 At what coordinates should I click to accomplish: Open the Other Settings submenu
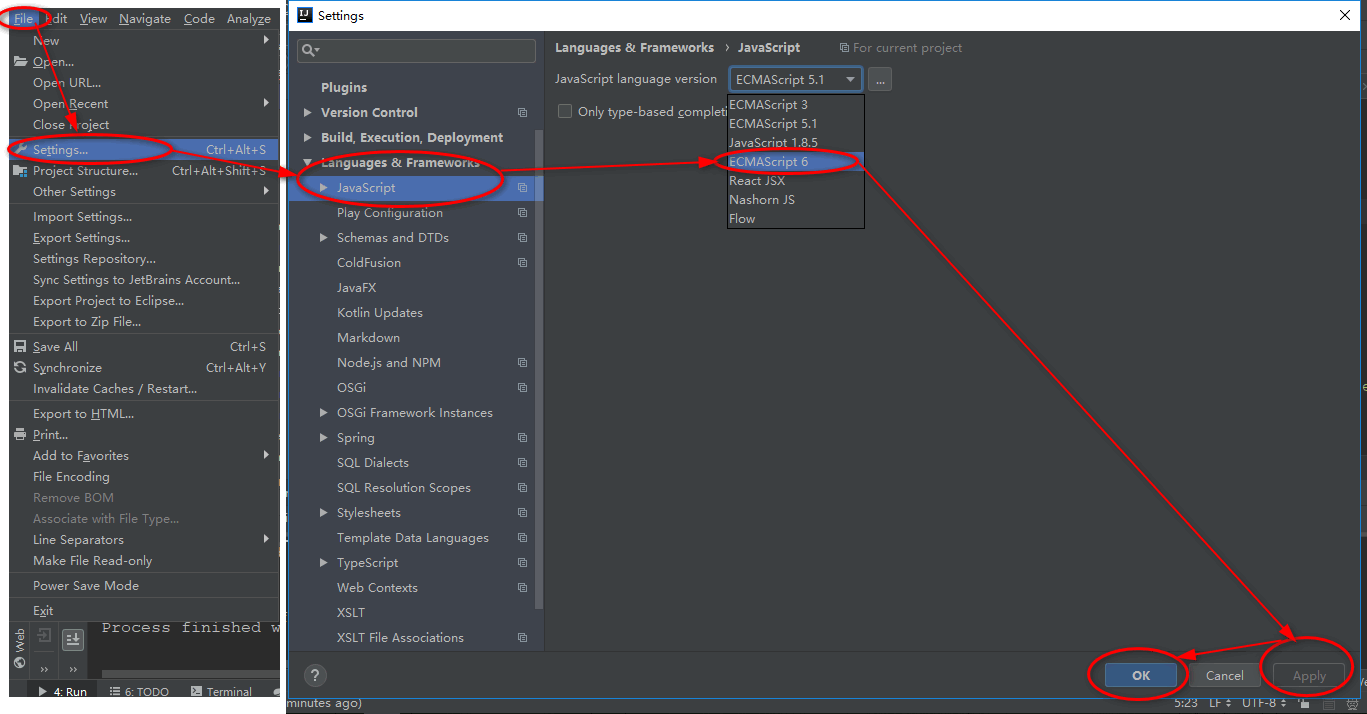tap(144, 192)
